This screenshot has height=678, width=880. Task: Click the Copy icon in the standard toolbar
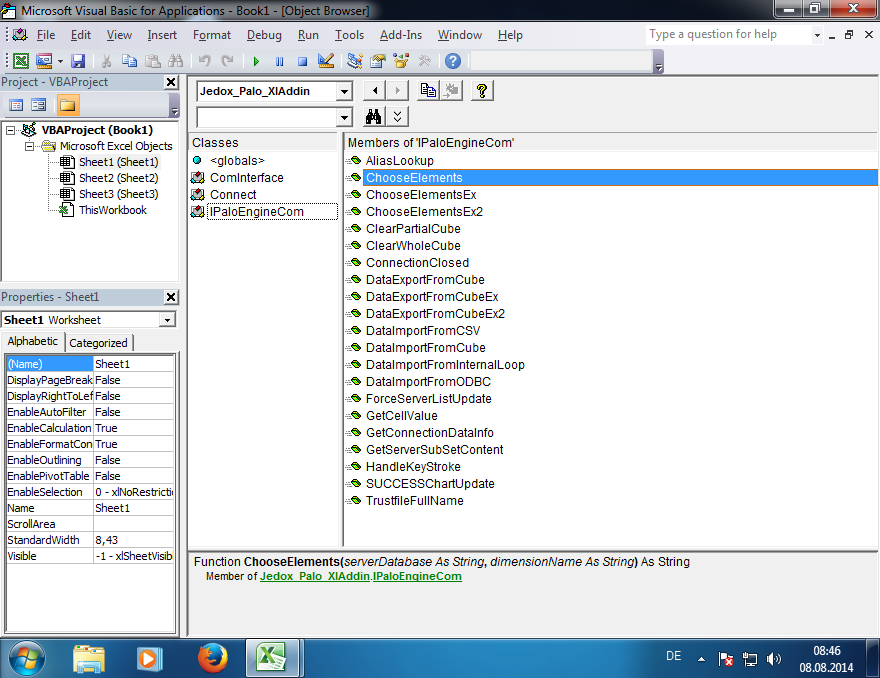pos(130,61)
